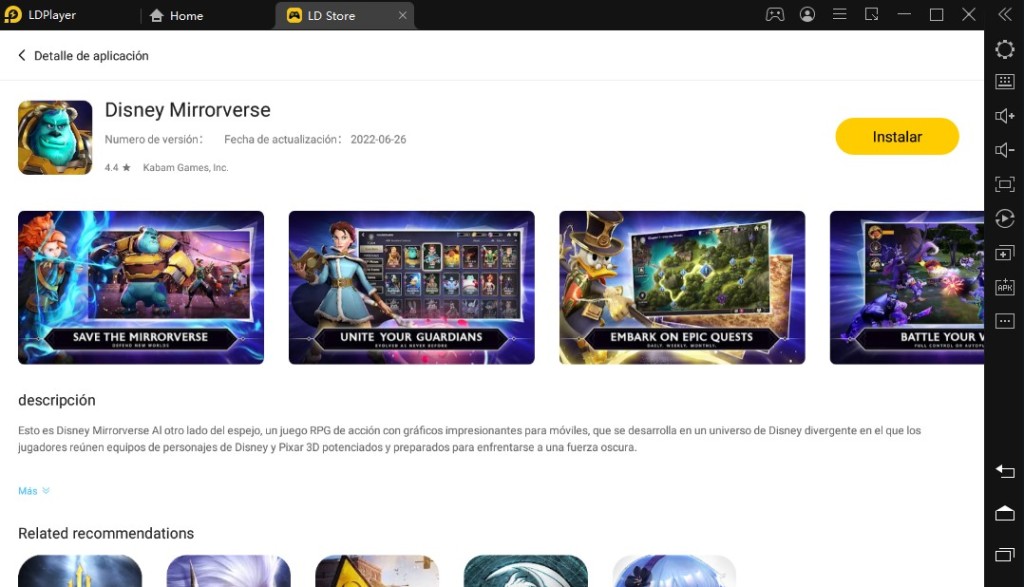Screen dimensions: 1024x587
Task: Click the Detalle de aplicación label
Action: [91, 56]
